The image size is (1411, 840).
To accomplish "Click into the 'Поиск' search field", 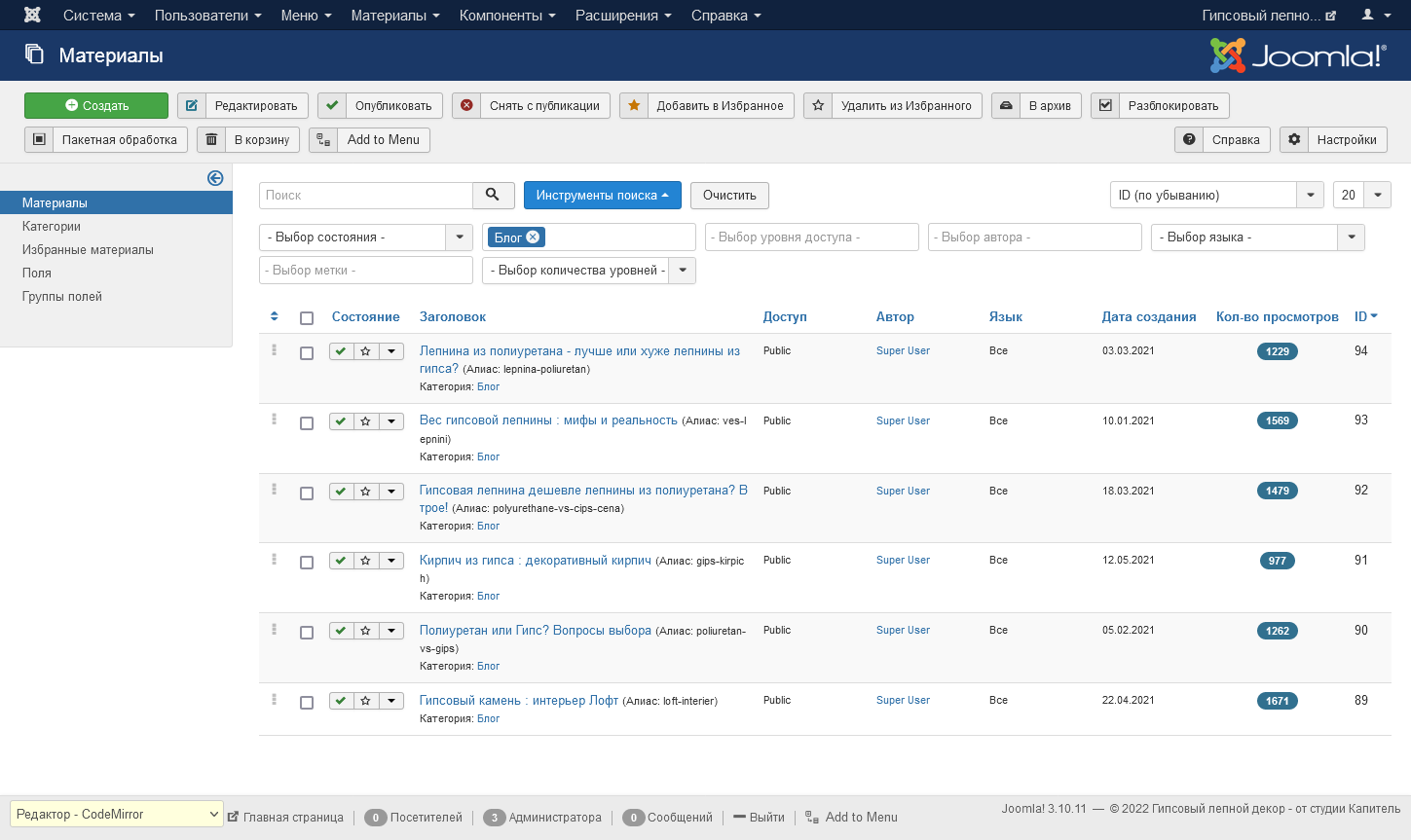I will 366,195.
